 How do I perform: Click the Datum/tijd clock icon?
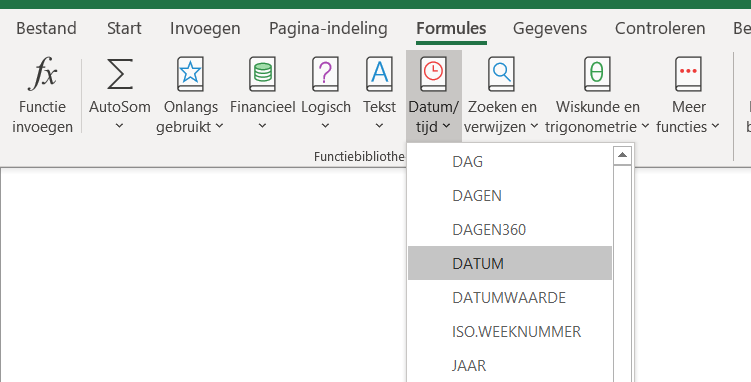(x=433, y=74)
